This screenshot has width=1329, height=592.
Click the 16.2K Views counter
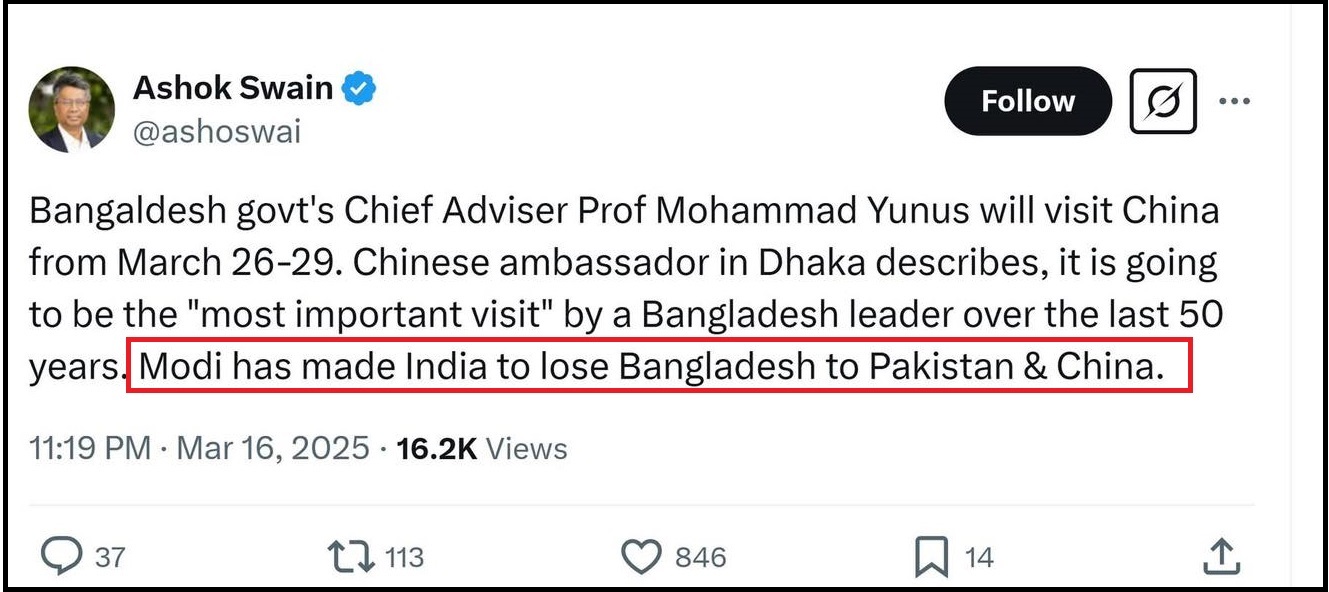tap(482, 448)
